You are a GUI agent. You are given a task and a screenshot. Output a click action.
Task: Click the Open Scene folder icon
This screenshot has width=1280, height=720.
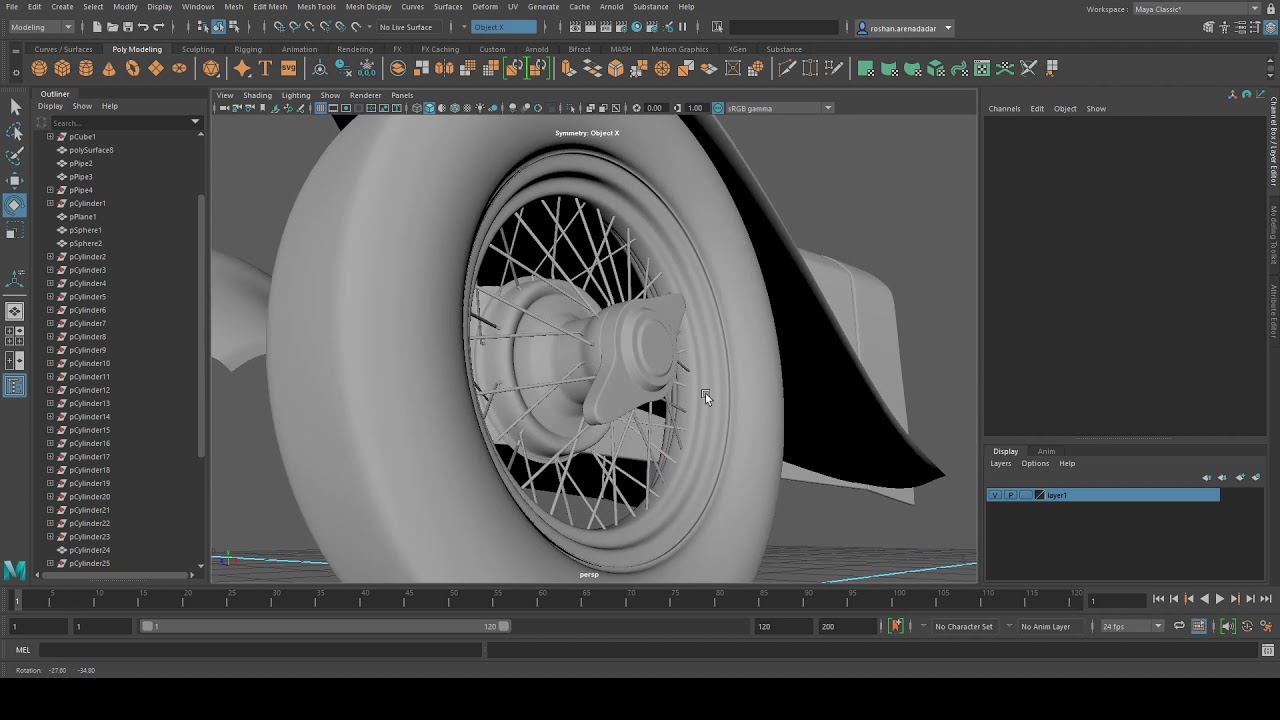pyautogui.click(x=112, y=27)
